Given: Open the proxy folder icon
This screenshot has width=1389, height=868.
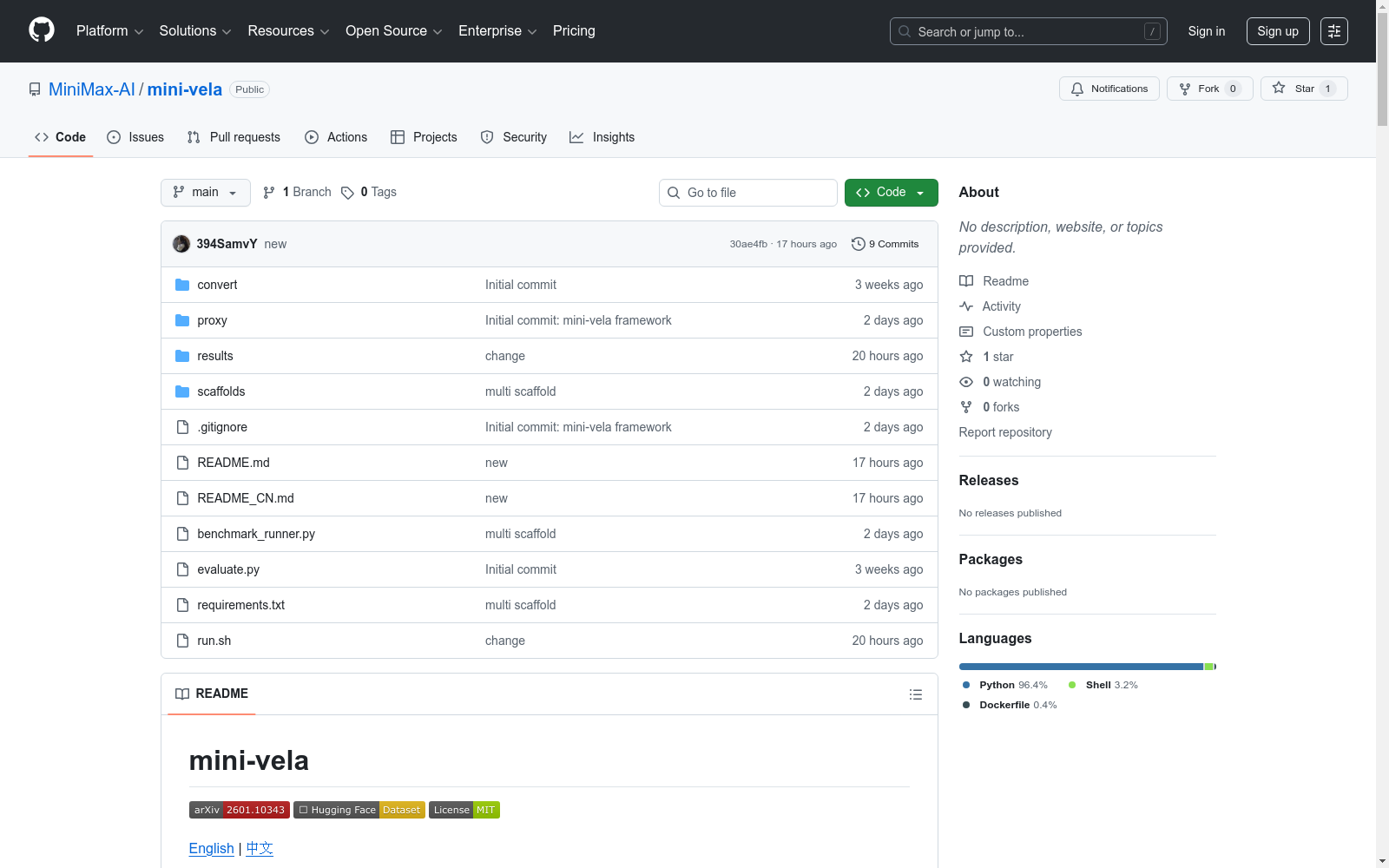Looking at the screenshot, I should click(x=182, y=320).
